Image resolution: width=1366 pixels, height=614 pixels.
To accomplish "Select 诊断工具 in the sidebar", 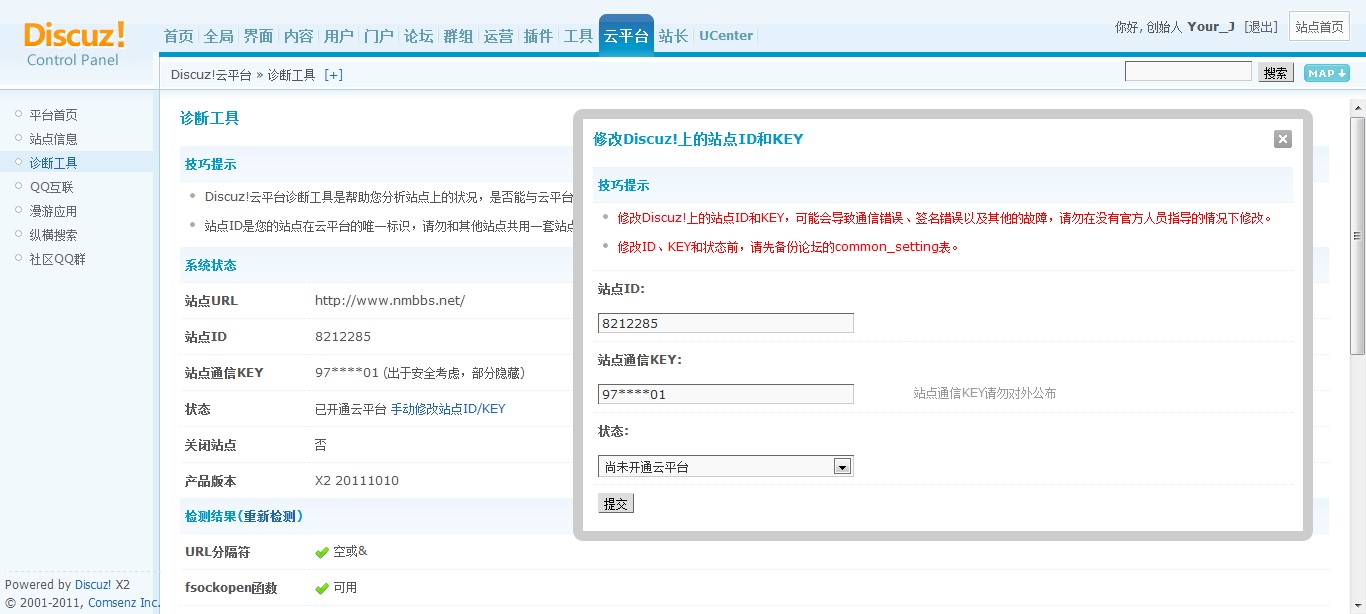I will pos(53,163).
